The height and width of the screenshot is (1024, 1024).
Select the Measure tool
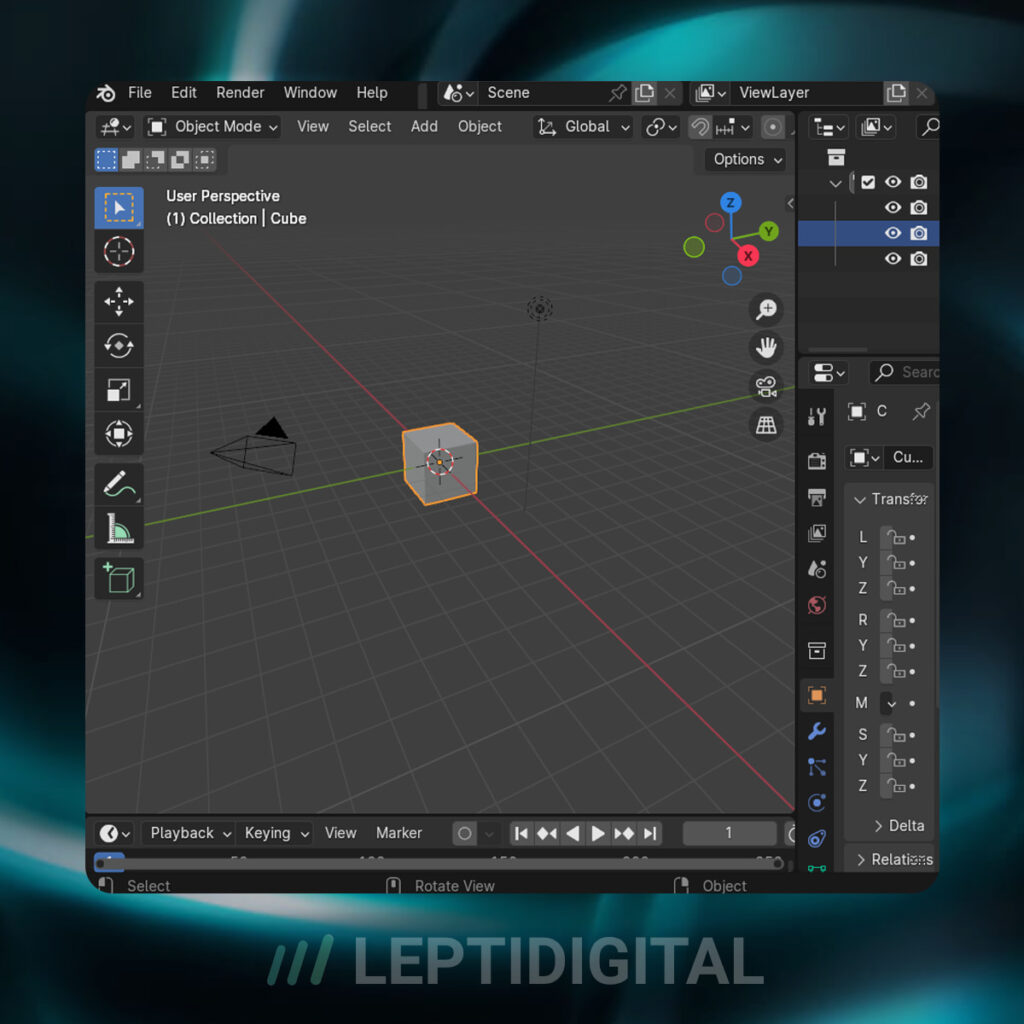point(119,528)
